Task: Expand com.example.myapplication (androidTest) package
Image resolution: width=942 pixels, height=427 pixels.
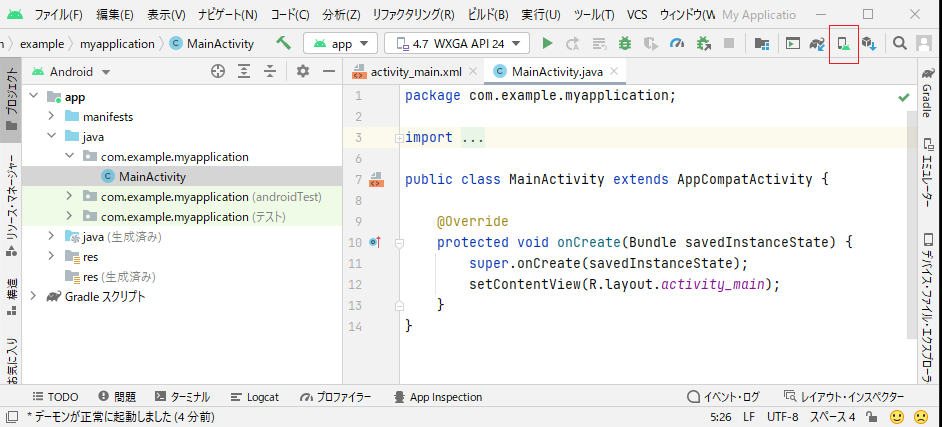Action: pyautogui.click(x=68, y=196)
